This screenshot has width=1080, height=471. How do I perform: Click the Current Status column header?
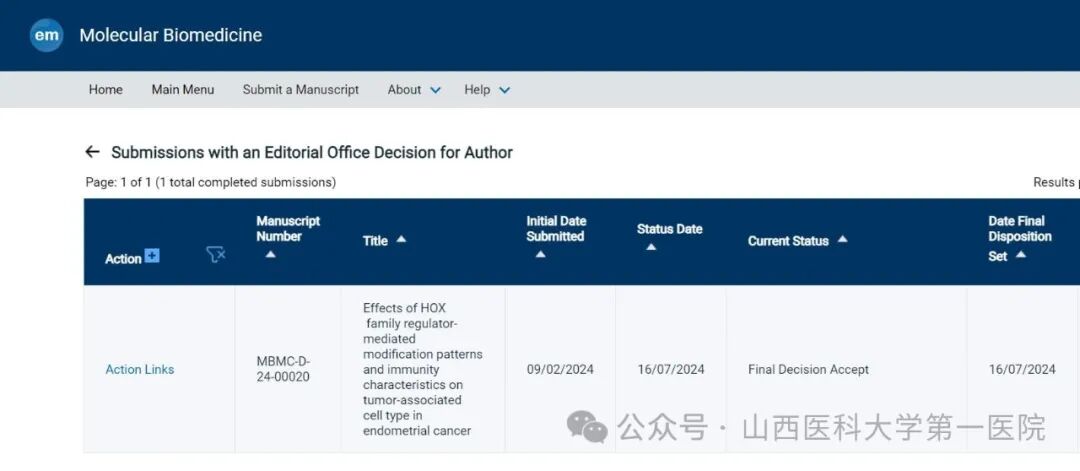(788, 241)
